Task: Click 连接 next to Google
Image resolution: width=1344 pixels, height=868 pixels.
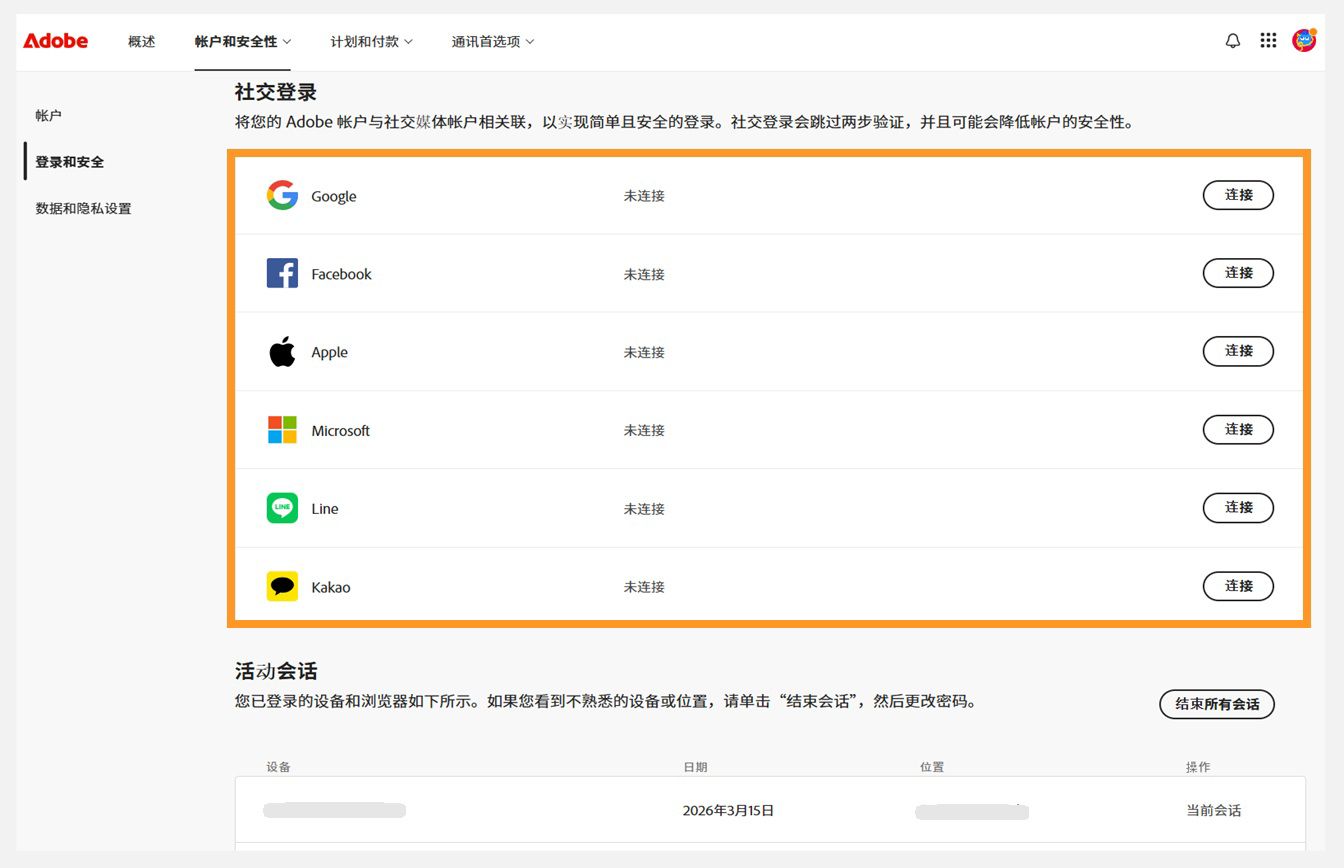Action: [1238, 195]
